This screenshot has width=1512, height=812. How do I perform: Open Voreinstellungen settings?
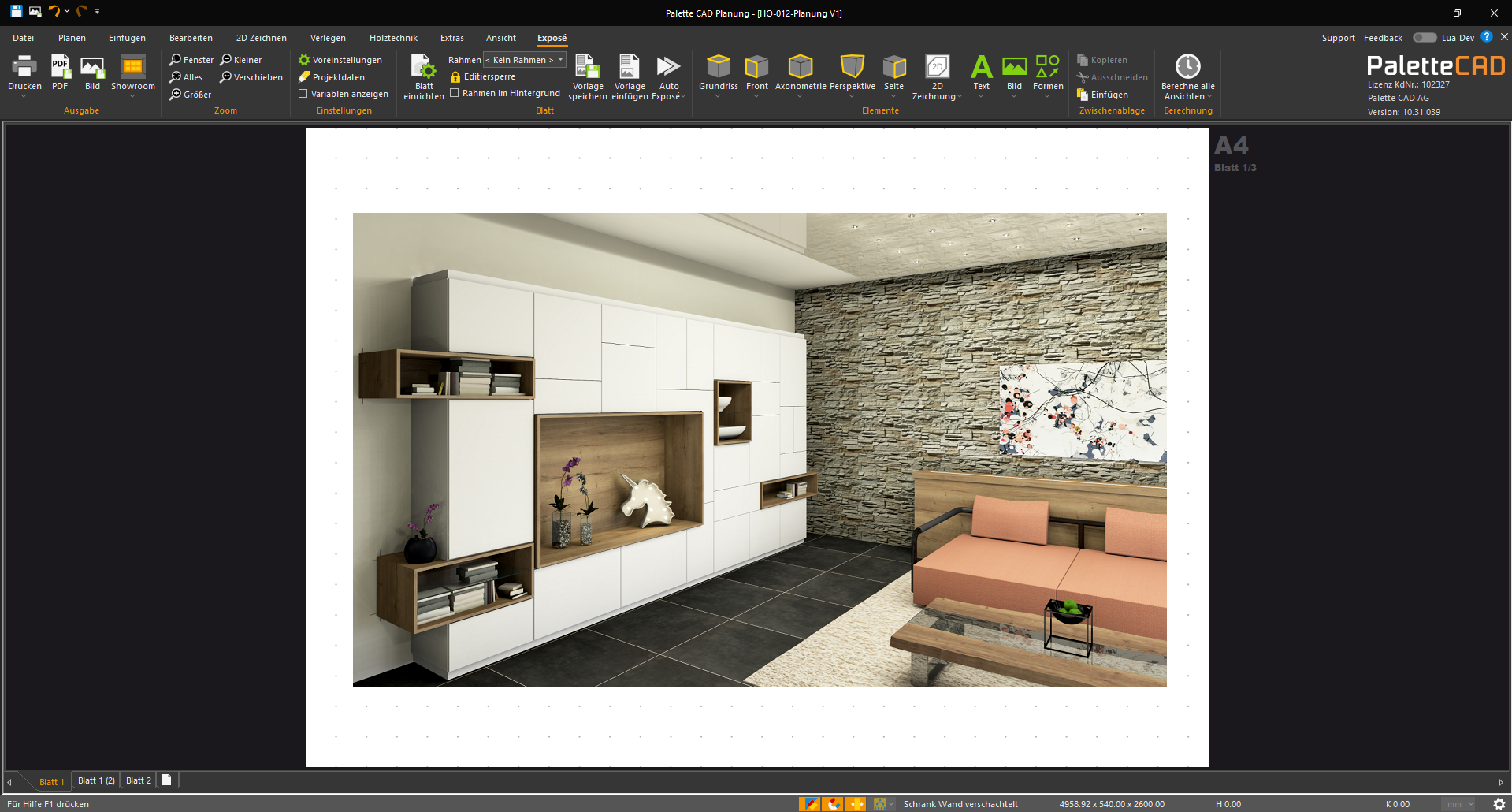click(340, 60)
